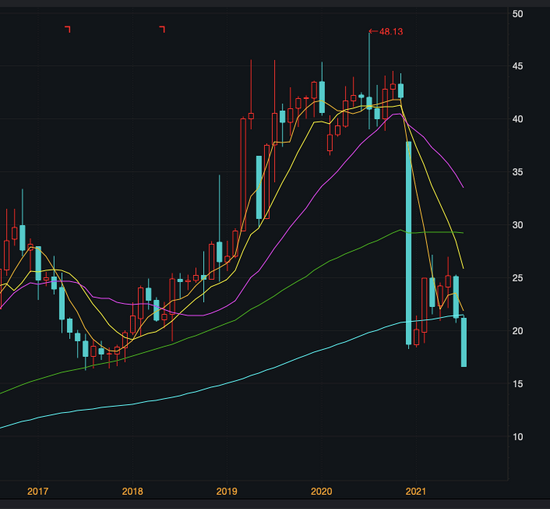Image resolution: width=550 pixels, height=509 pixels.
Task: Click the 20 price axis label
Action: click(518, 331)
